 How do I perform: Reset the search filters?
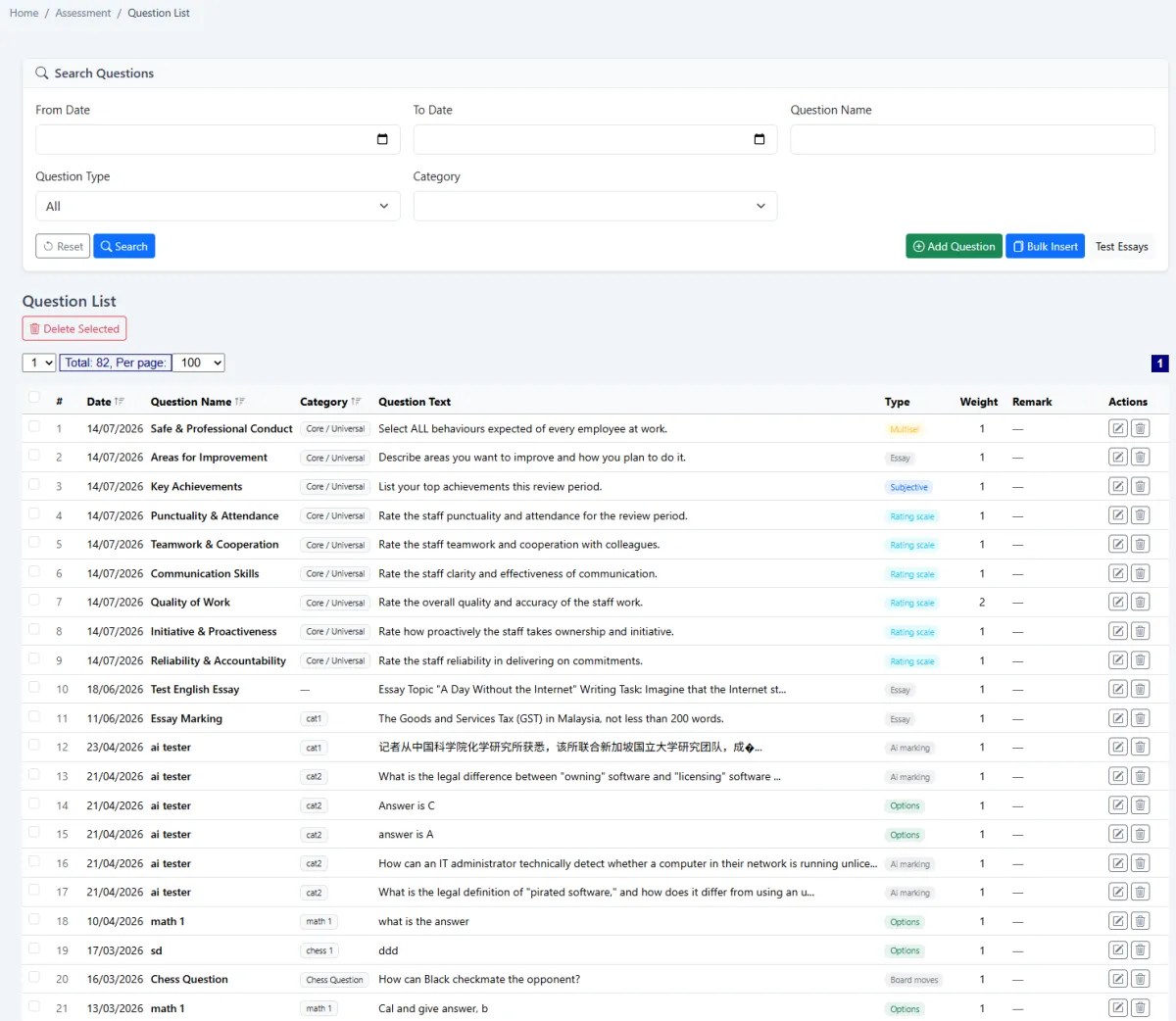(63, 246)
